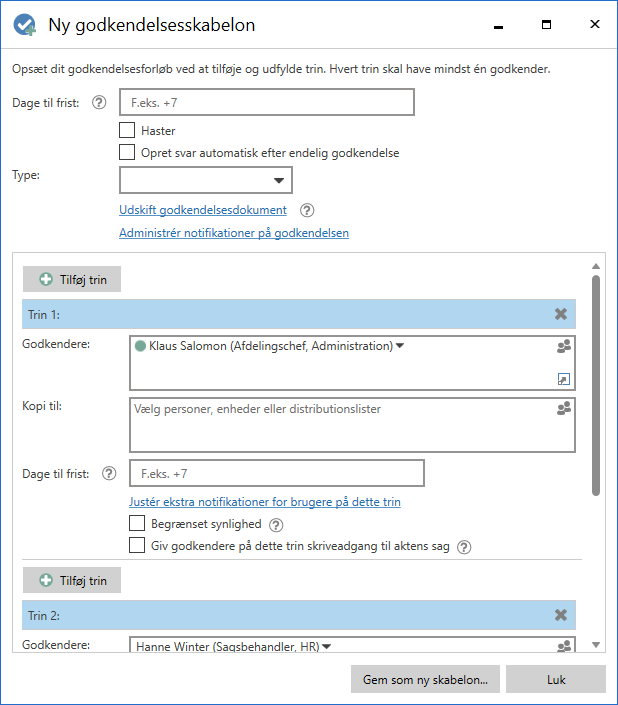Click help icon next to top Dage til frist
618x705 pixels.
coord(99,103)
